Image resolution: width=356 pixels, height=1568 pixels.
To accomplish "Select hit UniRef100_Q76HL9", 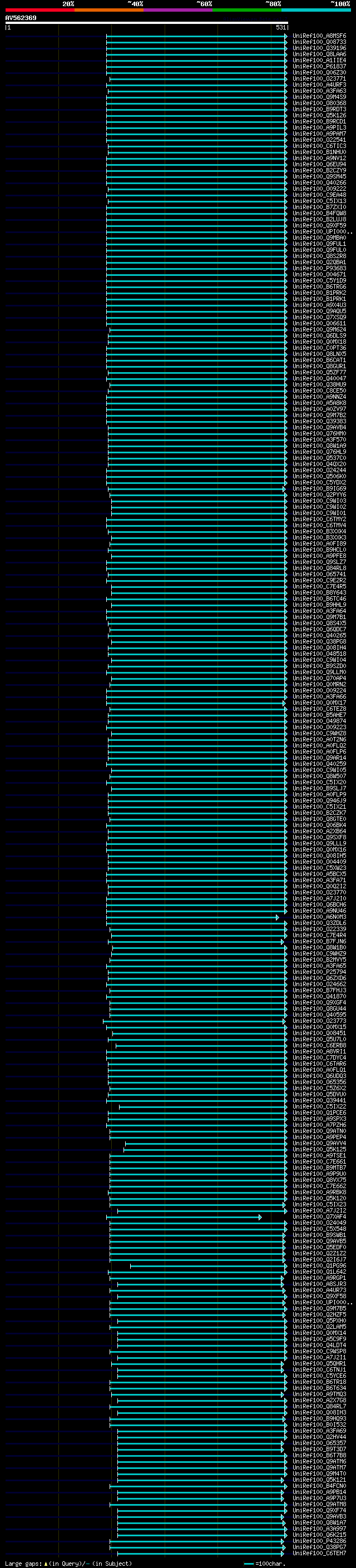I will [319, 452].
